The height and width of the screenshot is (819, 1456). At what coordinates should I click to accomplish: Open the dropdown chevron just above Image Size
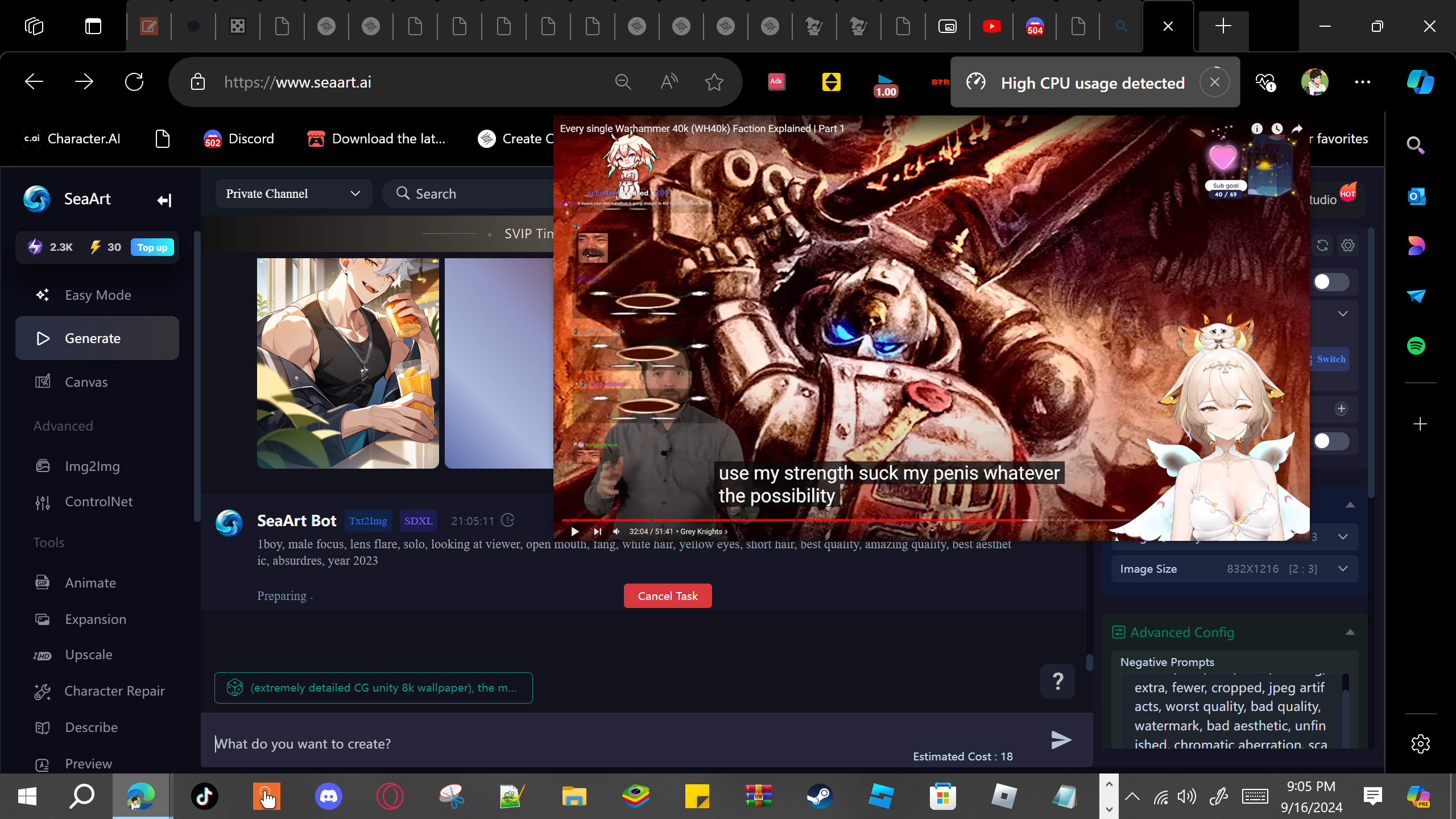click(x=1343, y=537)
